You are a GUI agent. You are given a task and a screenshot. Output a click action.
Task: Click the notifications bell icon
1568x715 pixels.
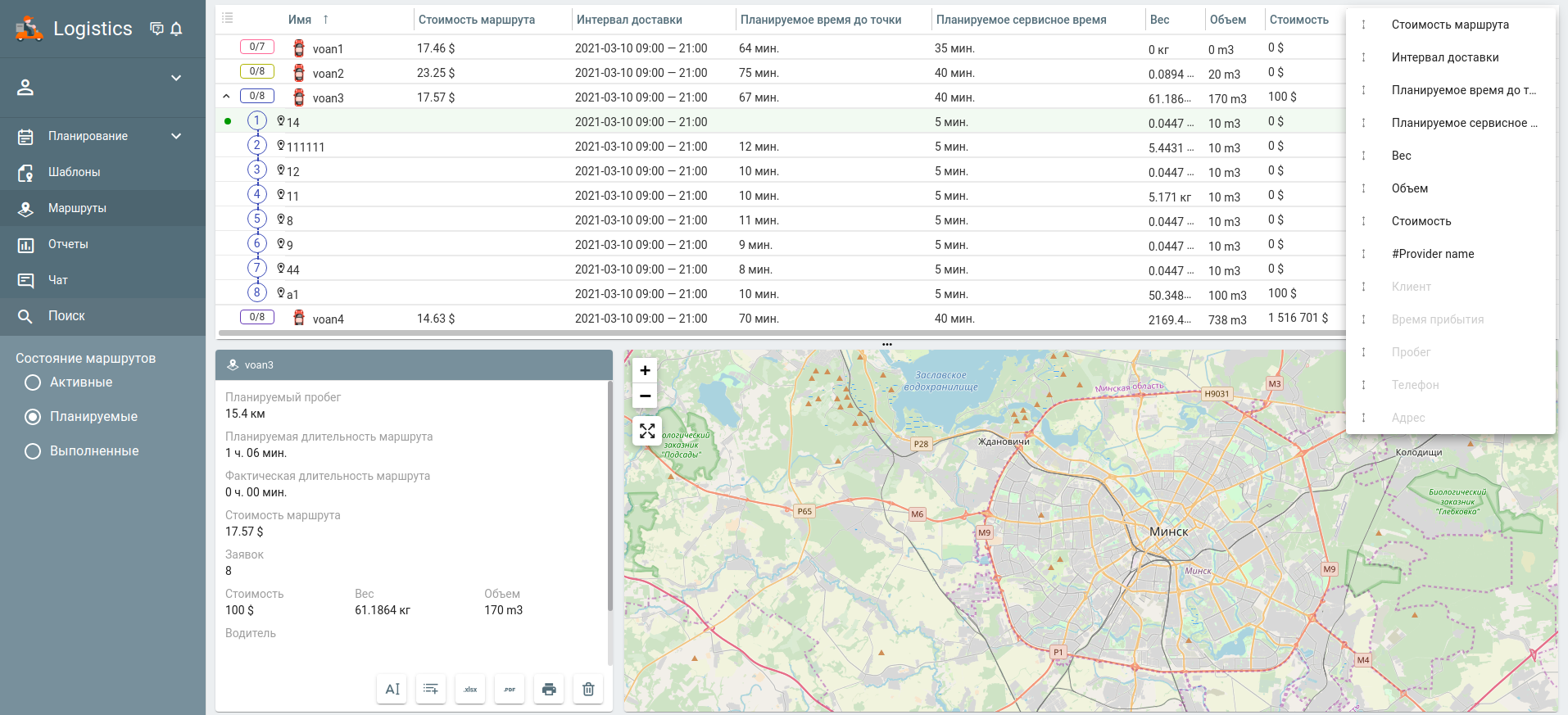point(176,29)
